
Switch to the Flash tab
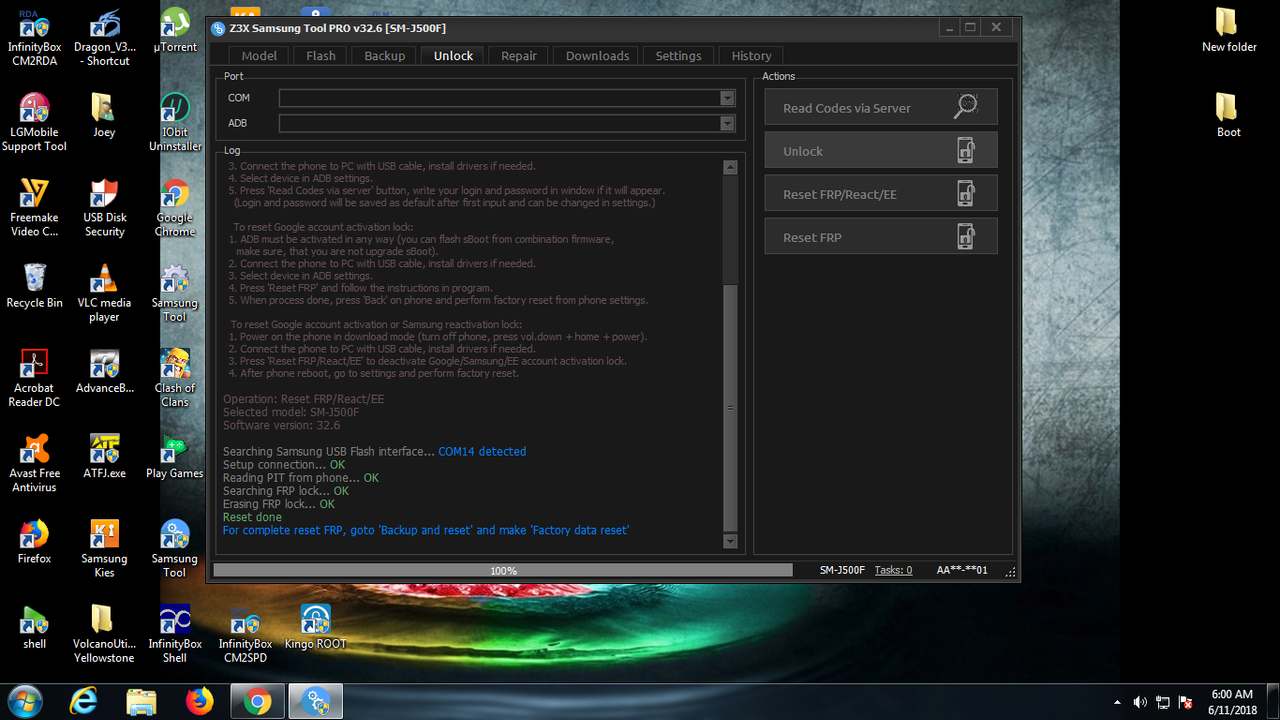point(320,56)
